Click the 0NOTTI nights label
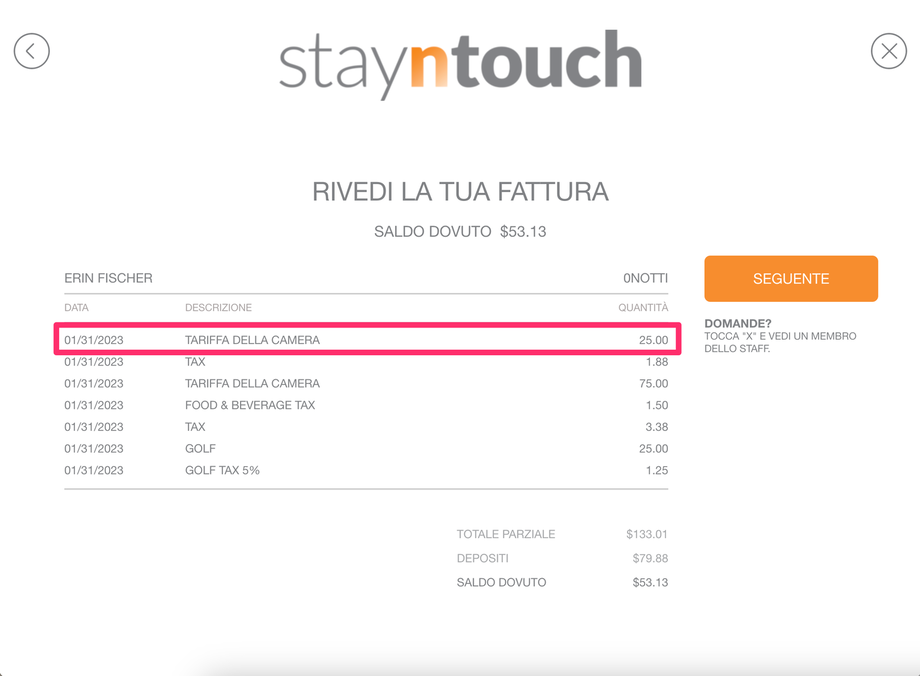 click(645, 278)
